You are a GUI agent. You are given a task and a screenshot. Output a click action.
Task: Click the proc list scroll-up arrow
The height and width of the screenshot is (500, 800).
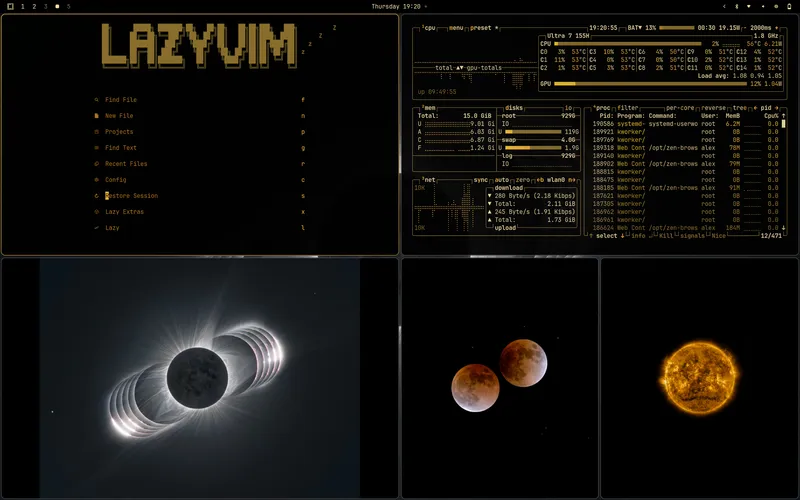(784, 116)
